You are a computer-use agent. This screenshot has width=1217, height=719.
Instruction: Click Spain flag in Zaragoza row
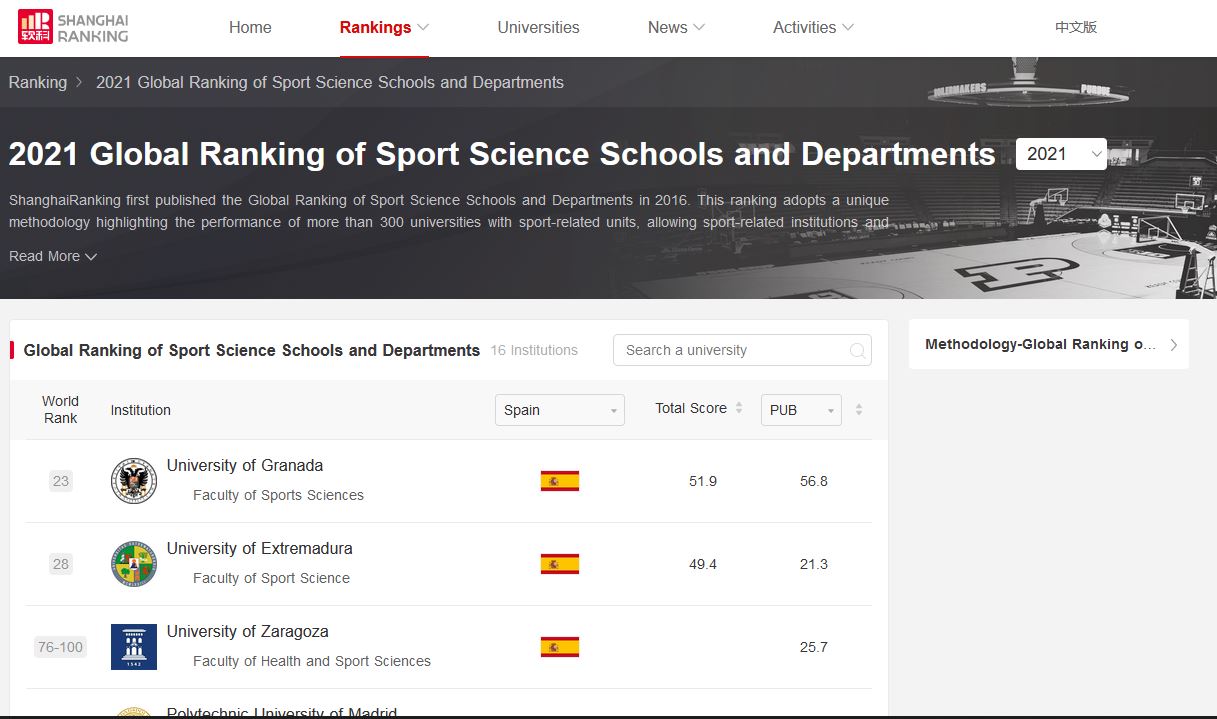[560, 647]
